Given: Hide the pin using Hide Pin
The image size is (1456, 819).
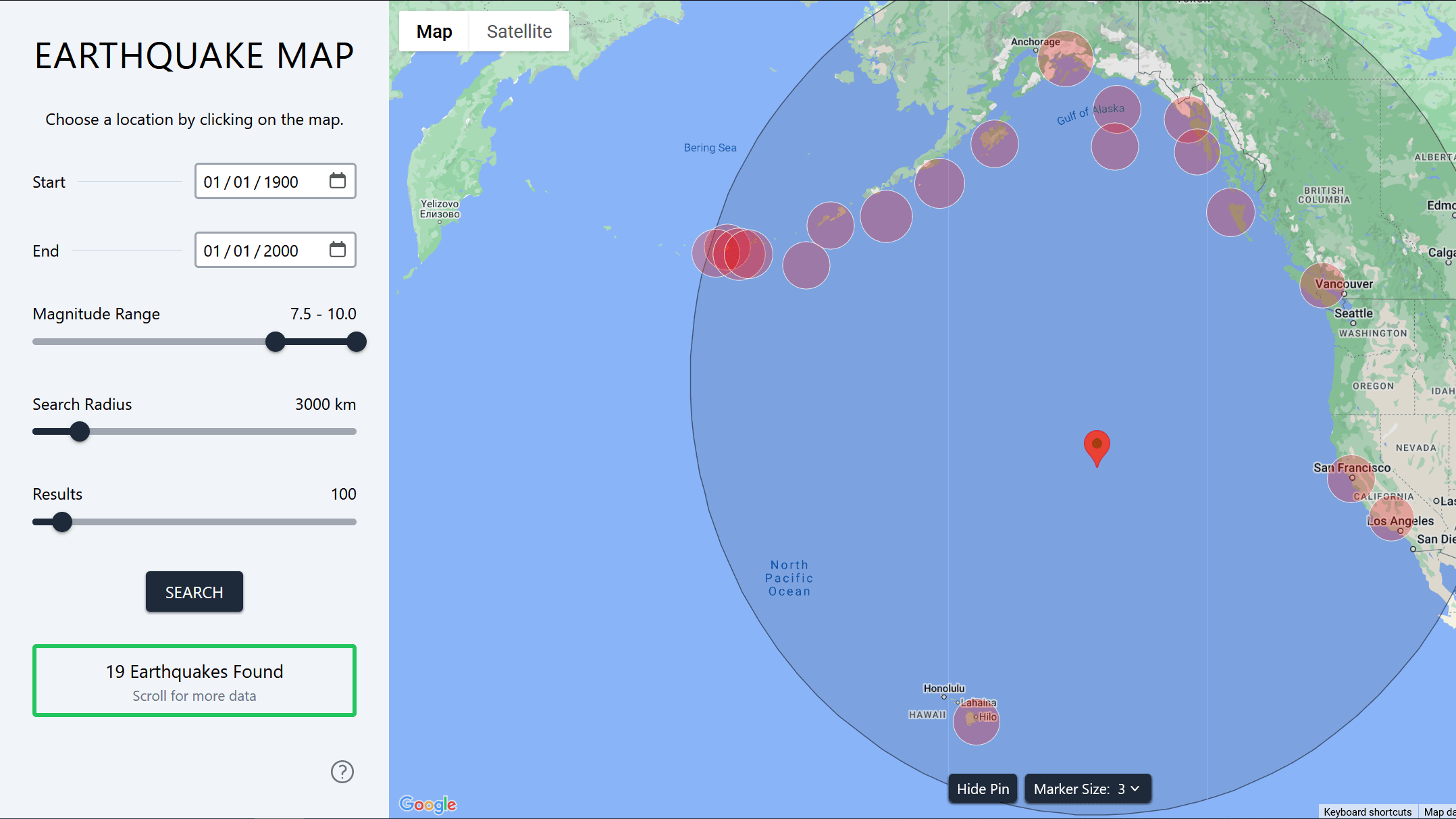Looking at the screenshot, I should 983,788.
